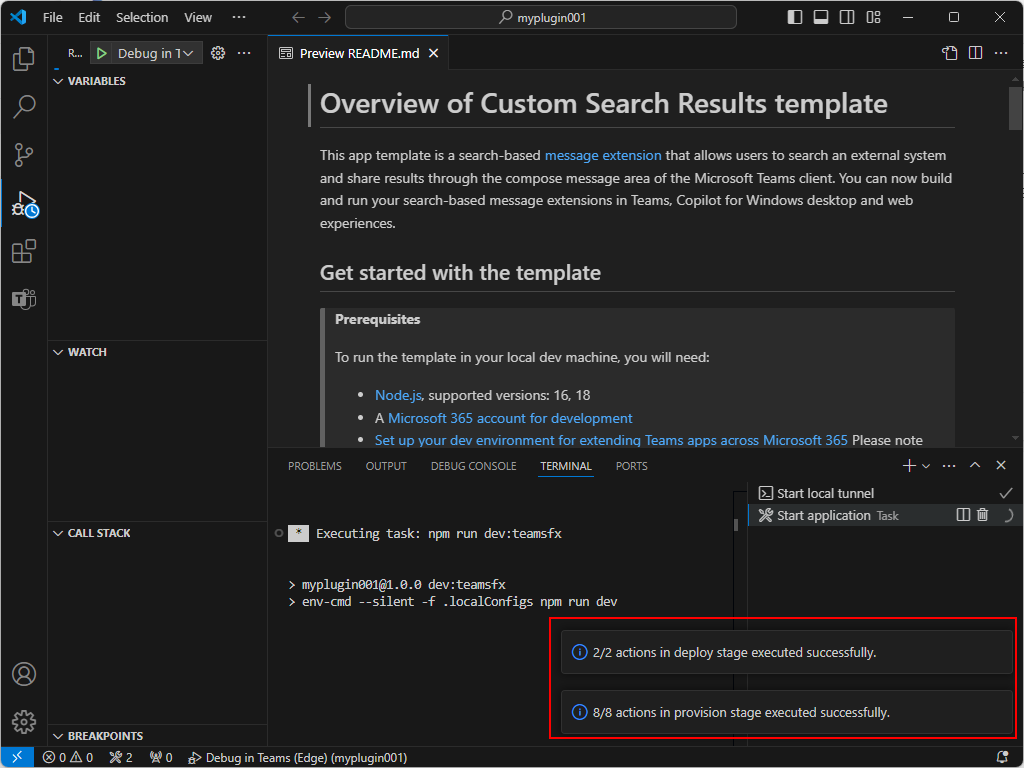The width and height of the screenshot is (1024, 768).
Task: Open the Selection menu
Action: tap(142, 18)
